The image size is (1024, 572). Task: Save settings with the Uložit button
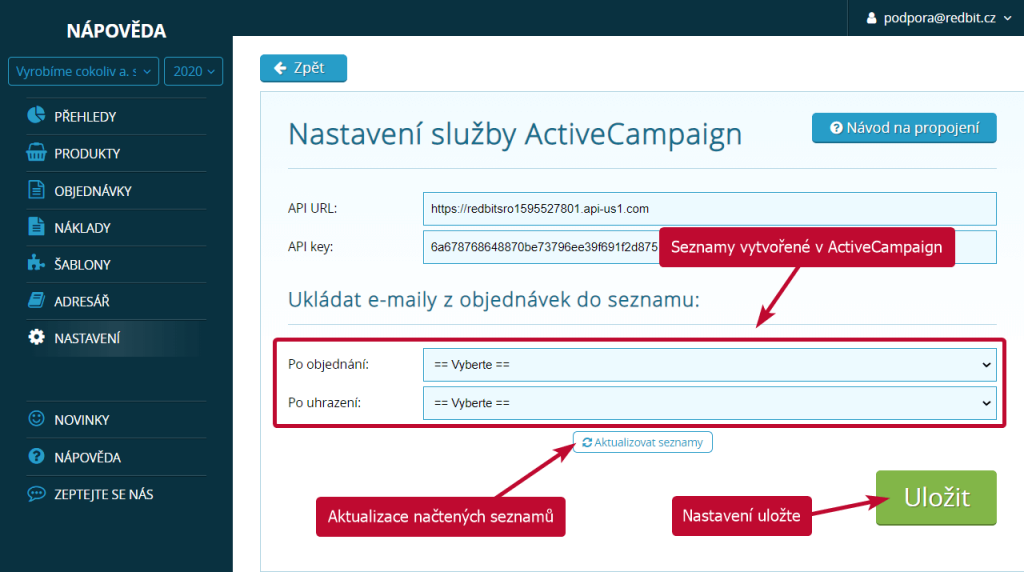point(936,498)
